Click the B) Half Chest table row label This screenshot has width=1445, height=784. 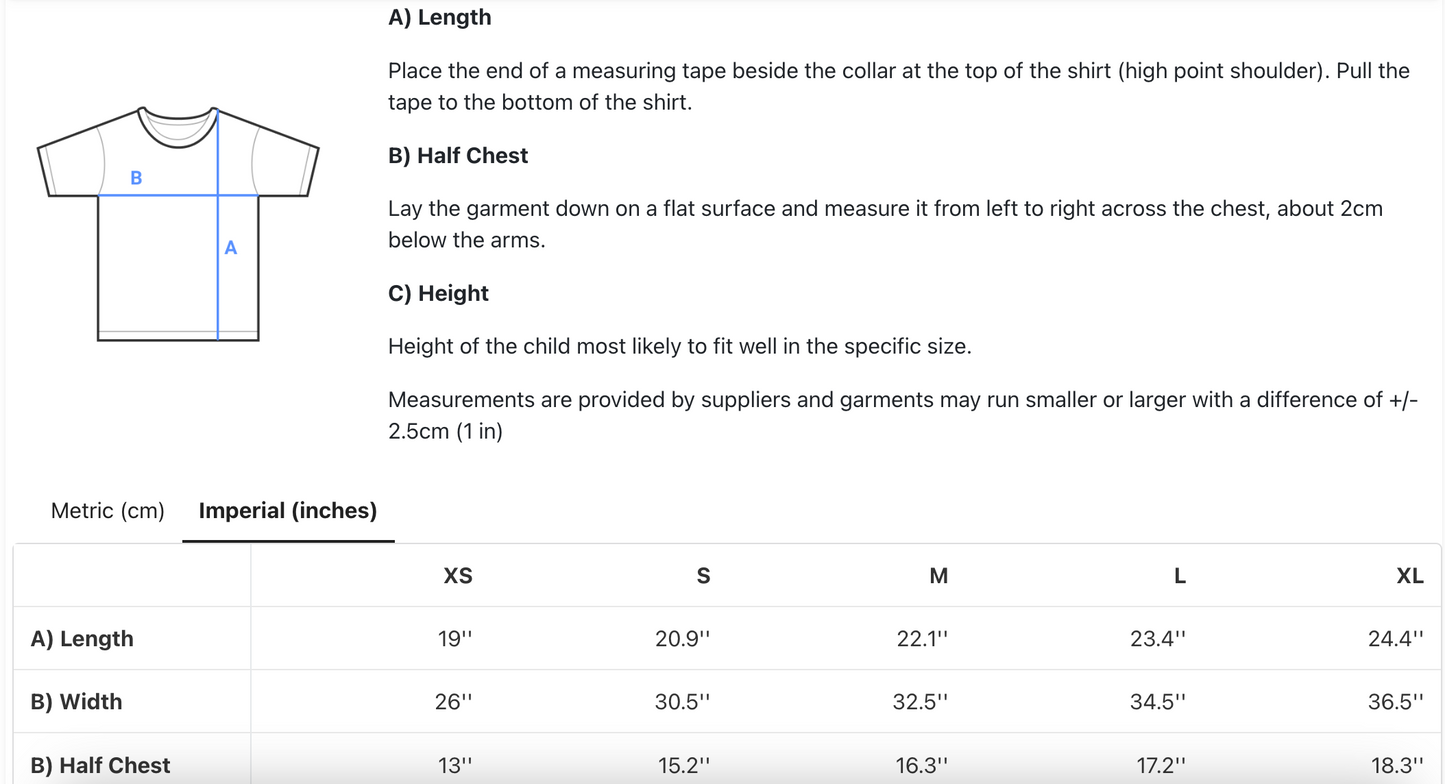click(x=100, y=765)
